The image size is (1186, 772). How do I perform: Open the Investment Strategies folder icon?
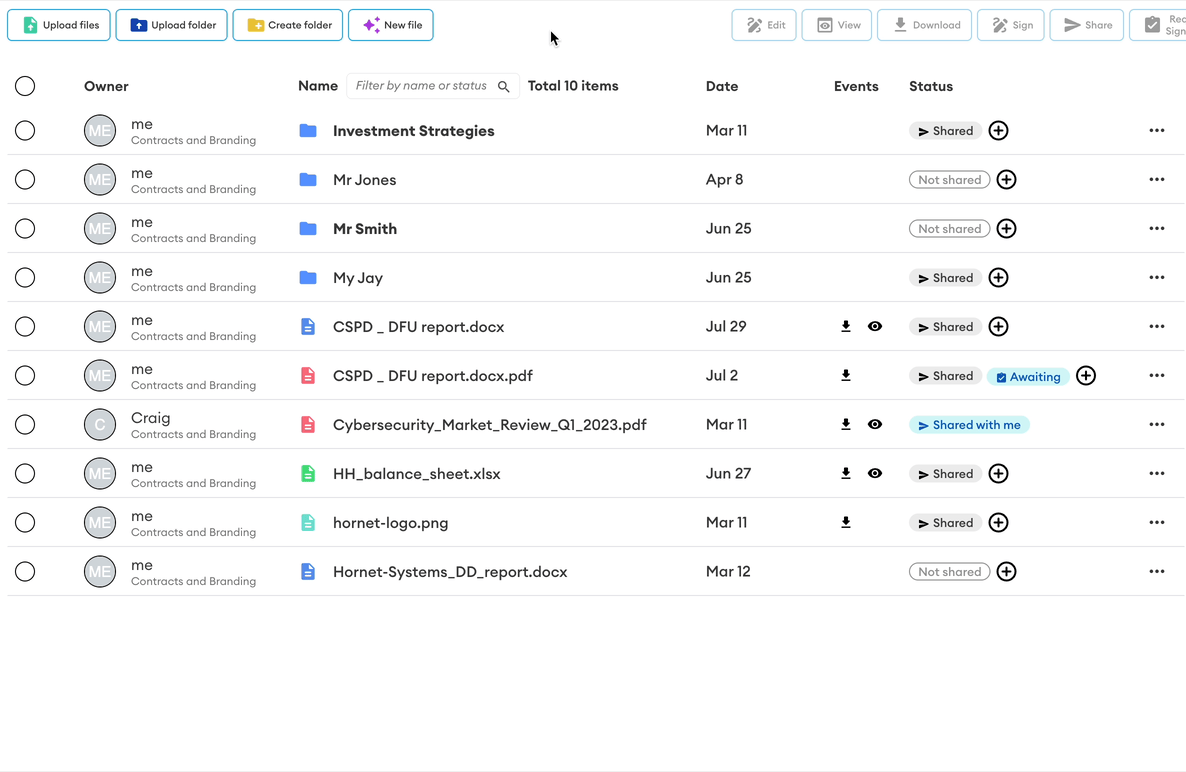308,131
